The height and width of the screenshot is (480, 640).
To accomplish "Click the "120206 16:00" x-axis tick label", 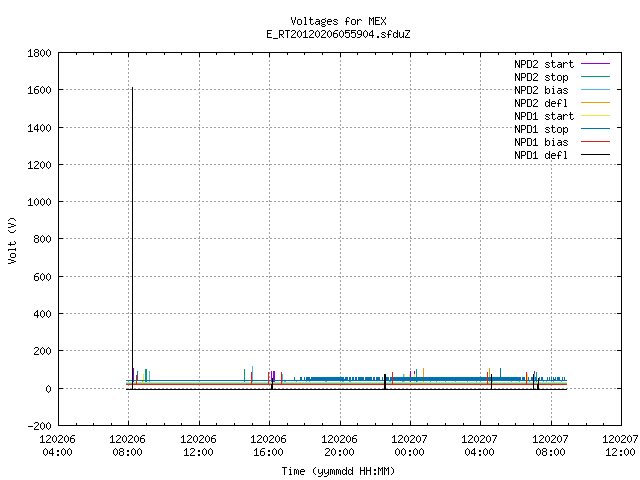I will (268, 446).
